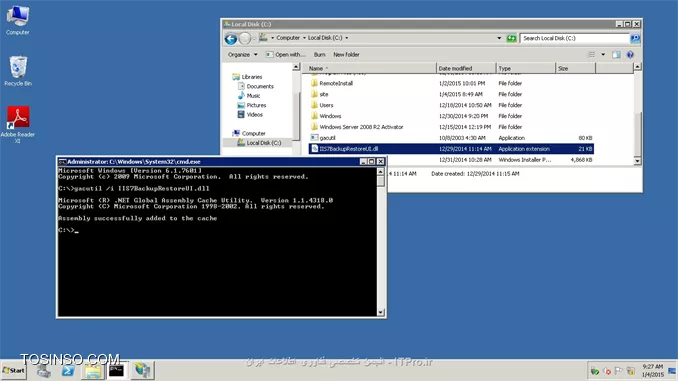The width and height of the screenshot is (678, 381).
Task: Select Libraries in the navigation pane
Action: [247, 77]
